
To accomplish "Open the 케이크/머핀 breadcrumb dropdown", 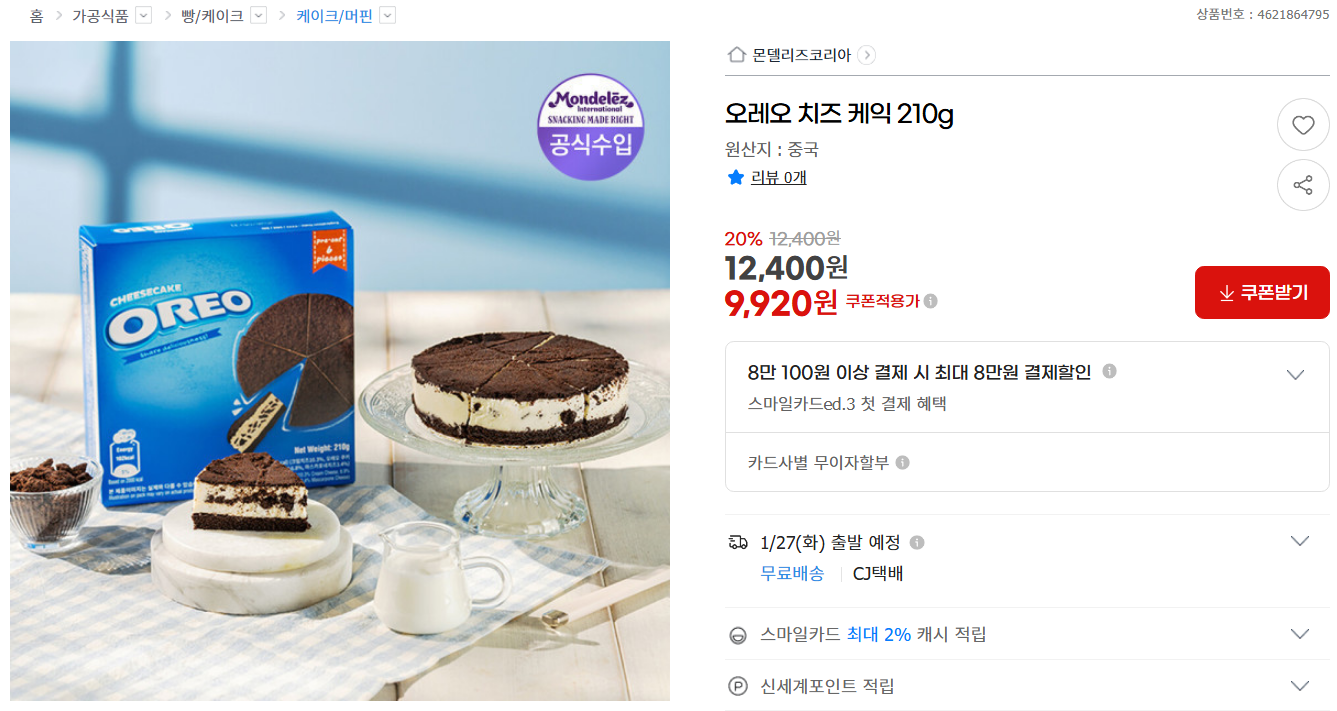I will point(388,15).
